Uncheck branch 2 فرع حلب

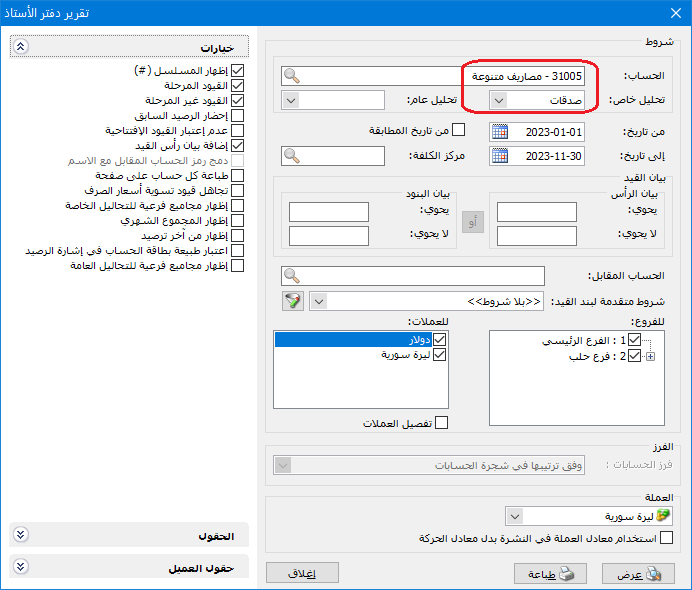click(634, 356)
